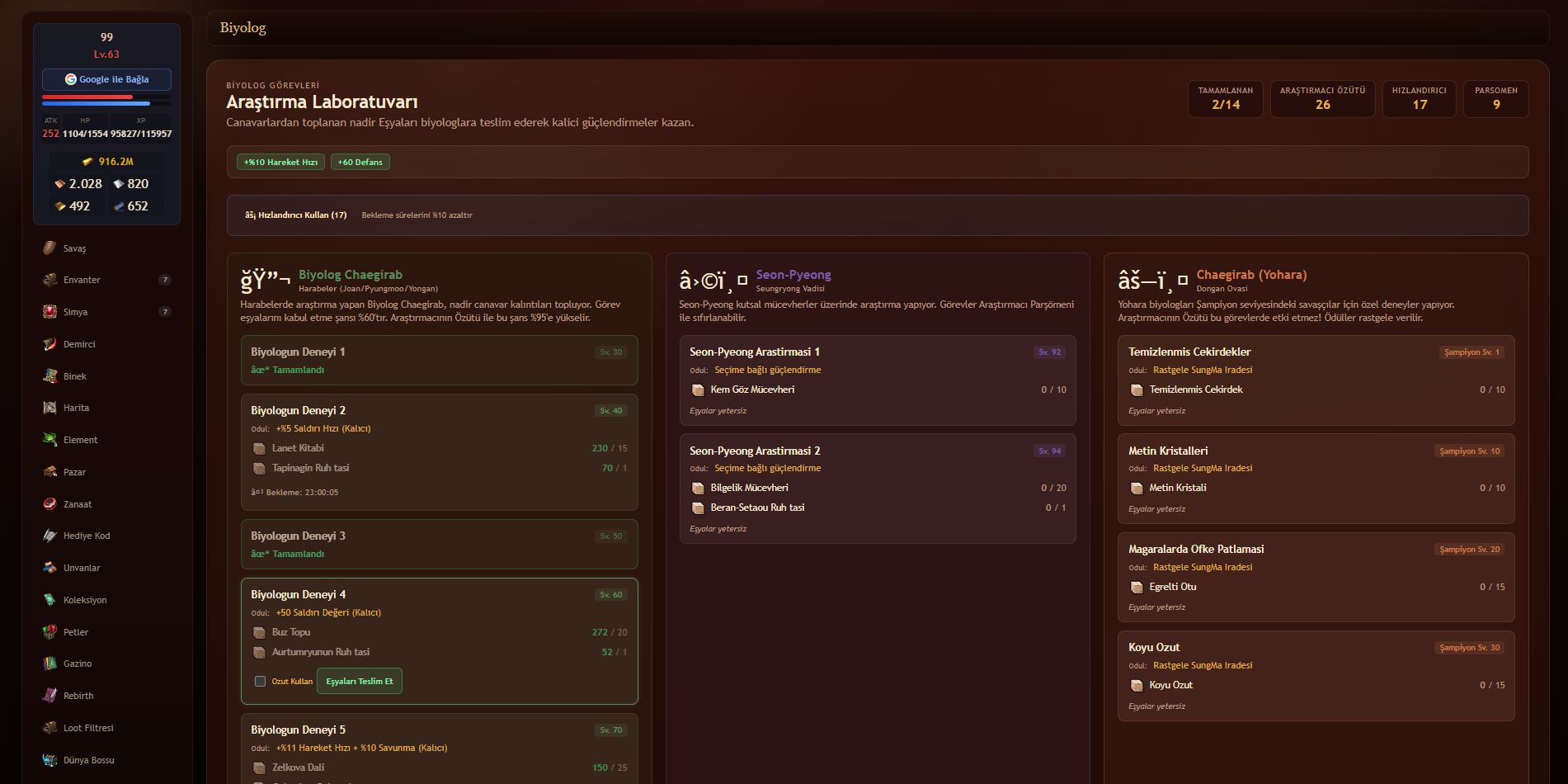
Task: Select the Rebirth book icon
Action: click(49, 696)
